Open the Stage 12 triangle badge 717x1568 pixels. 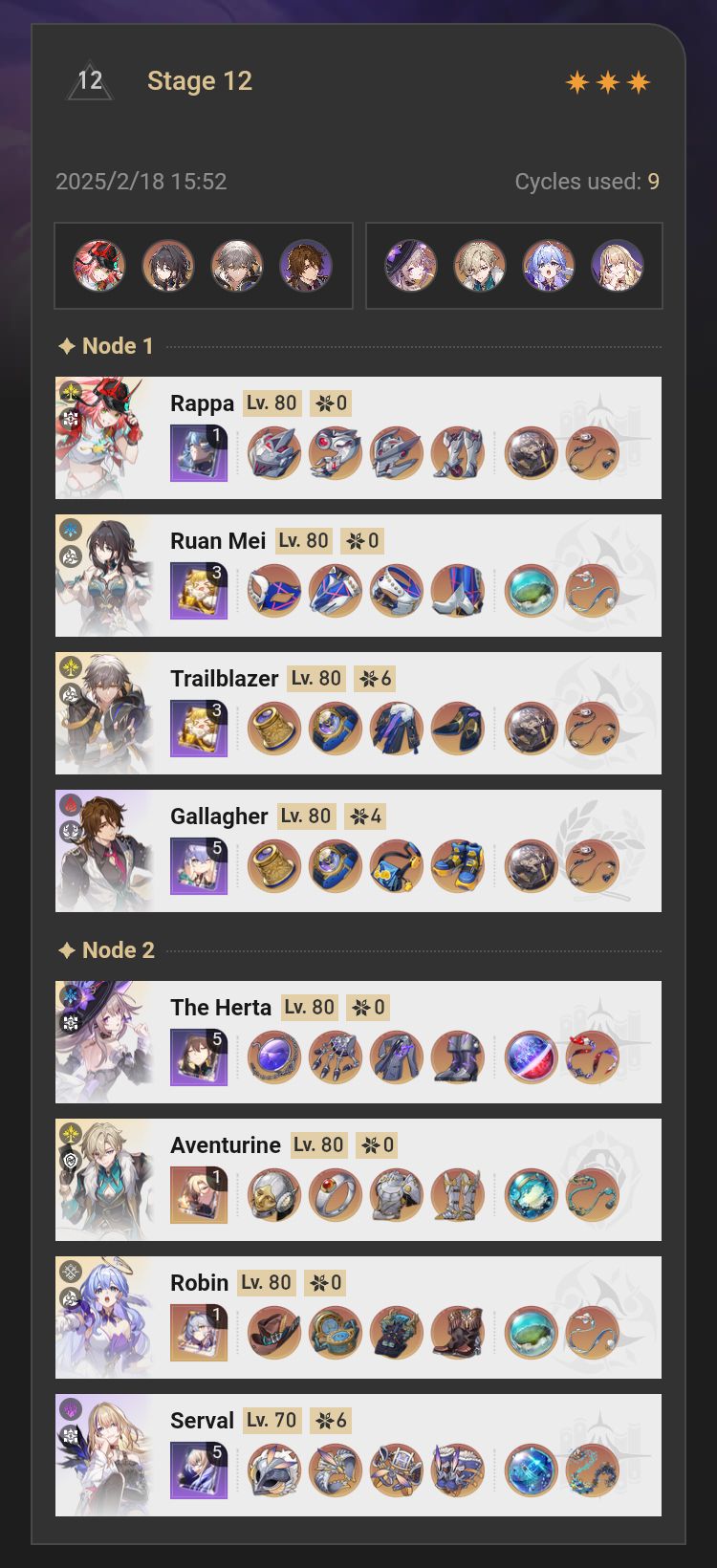click(90, 81)
